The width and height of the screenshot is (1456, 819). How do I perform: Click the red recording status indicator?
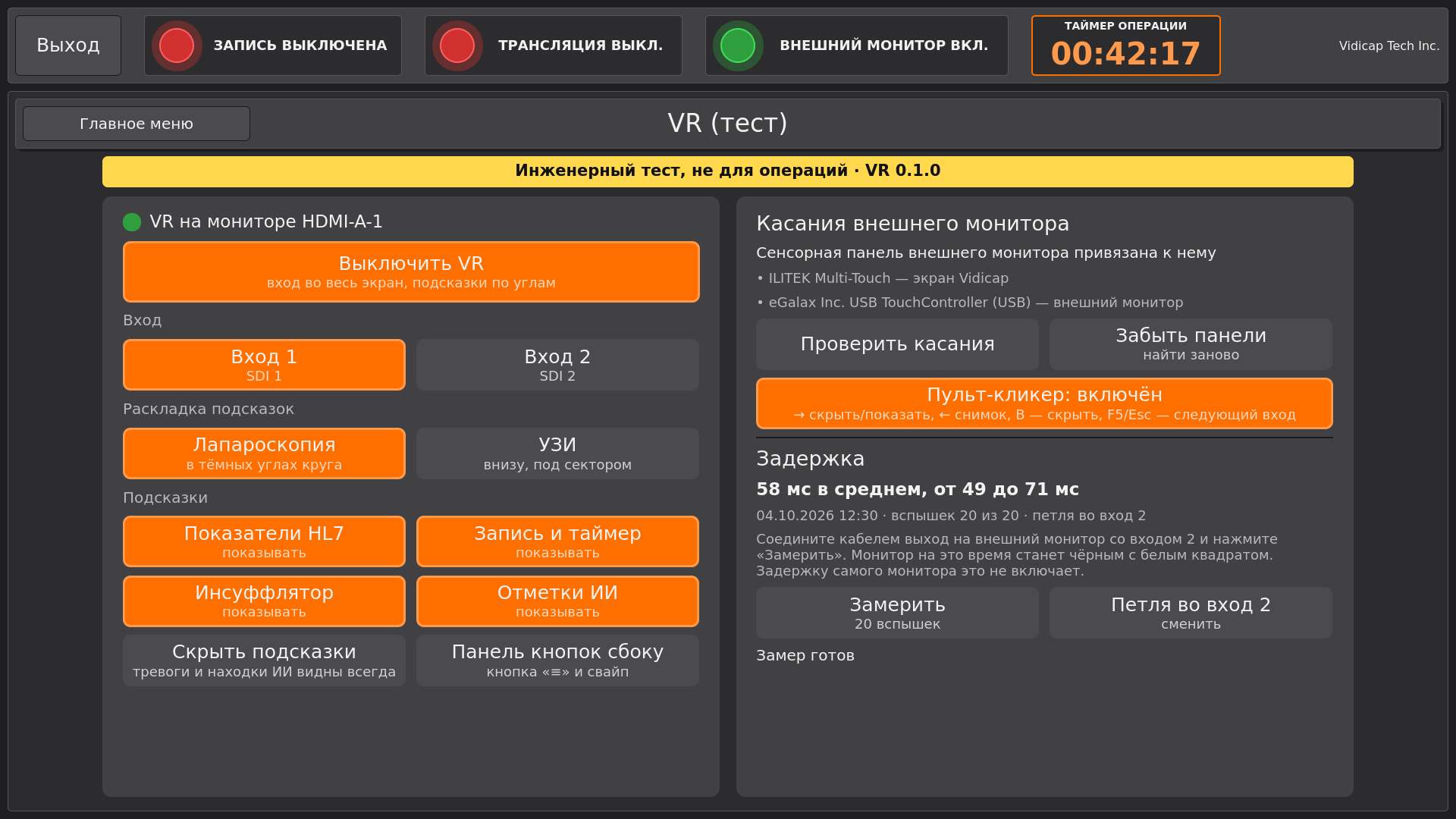(177, 45)
